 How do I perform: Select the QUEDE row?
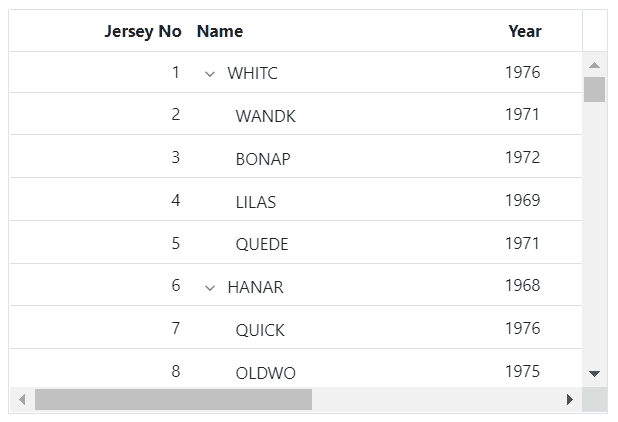[262, 244]
